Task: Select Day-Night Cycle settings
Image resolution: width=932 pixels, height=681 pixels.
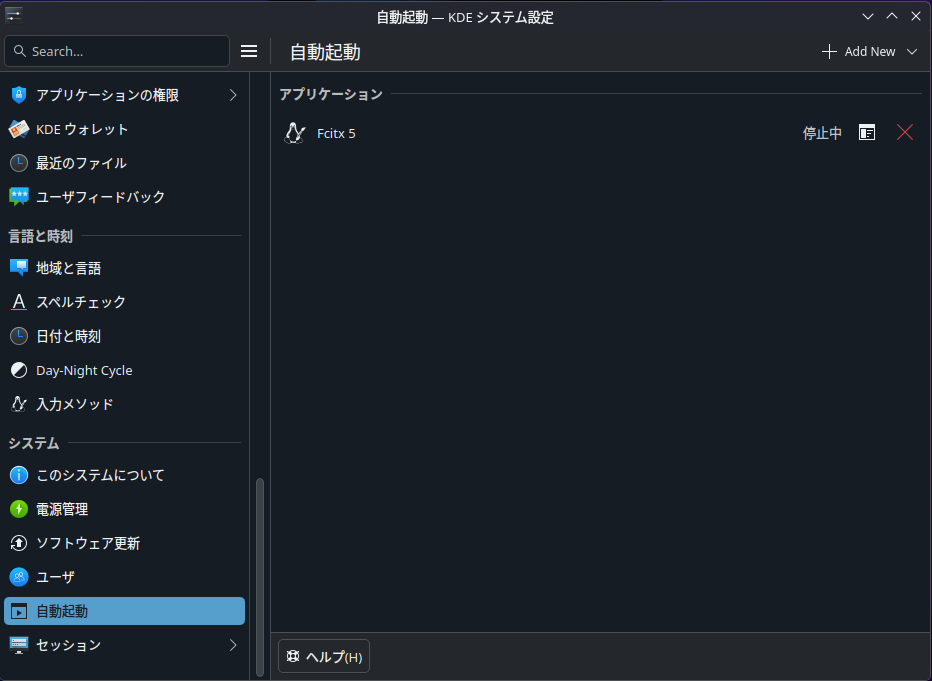Action: pos(84,370)
